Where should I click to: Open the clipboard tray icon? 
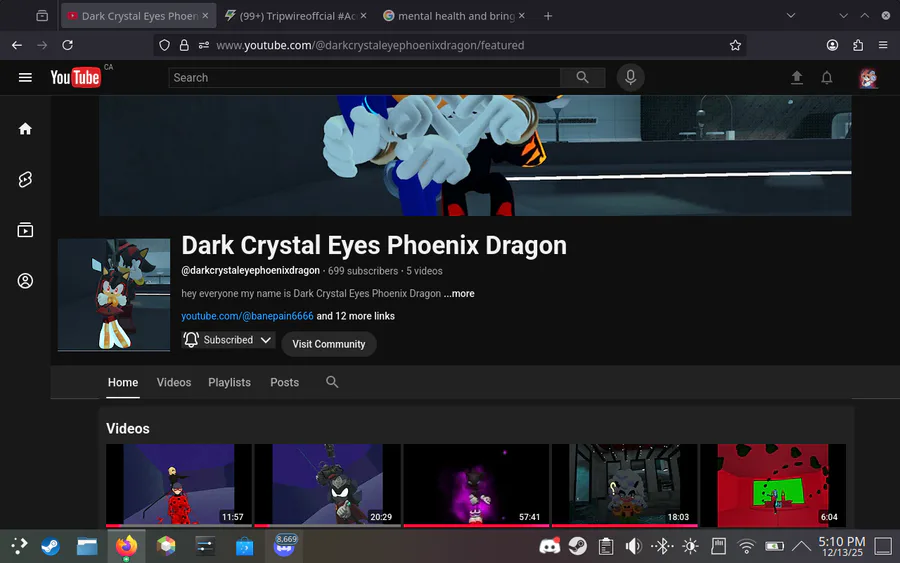[606, 546]
